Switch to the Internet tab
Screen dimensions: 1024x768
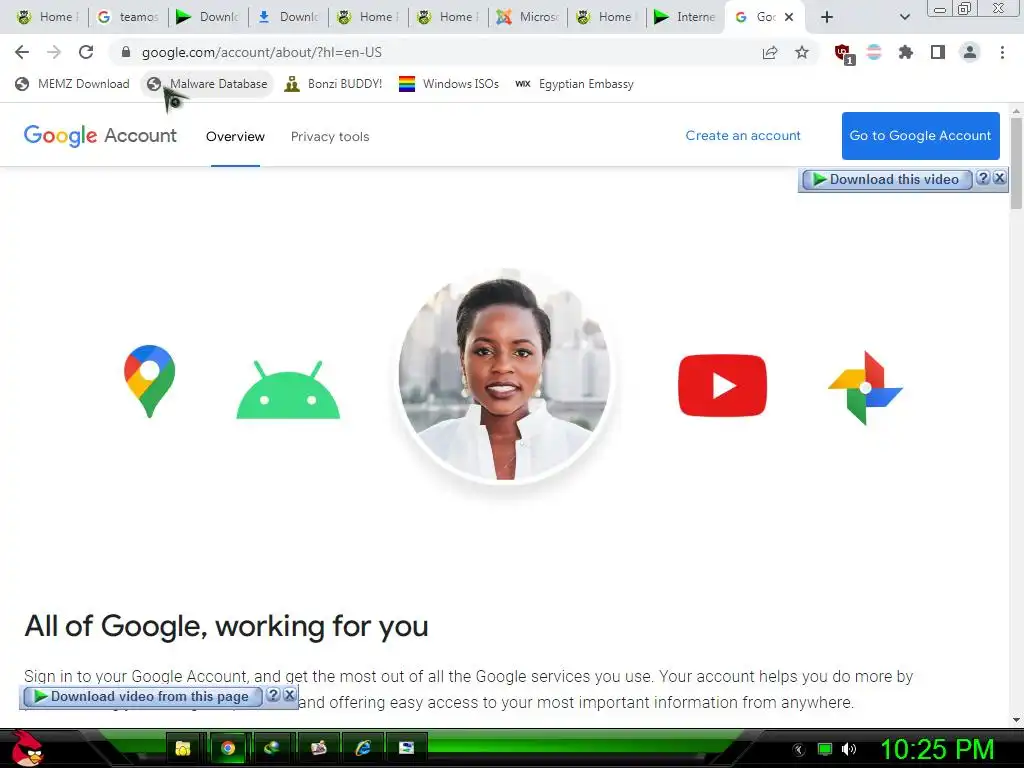click(686, 17)
